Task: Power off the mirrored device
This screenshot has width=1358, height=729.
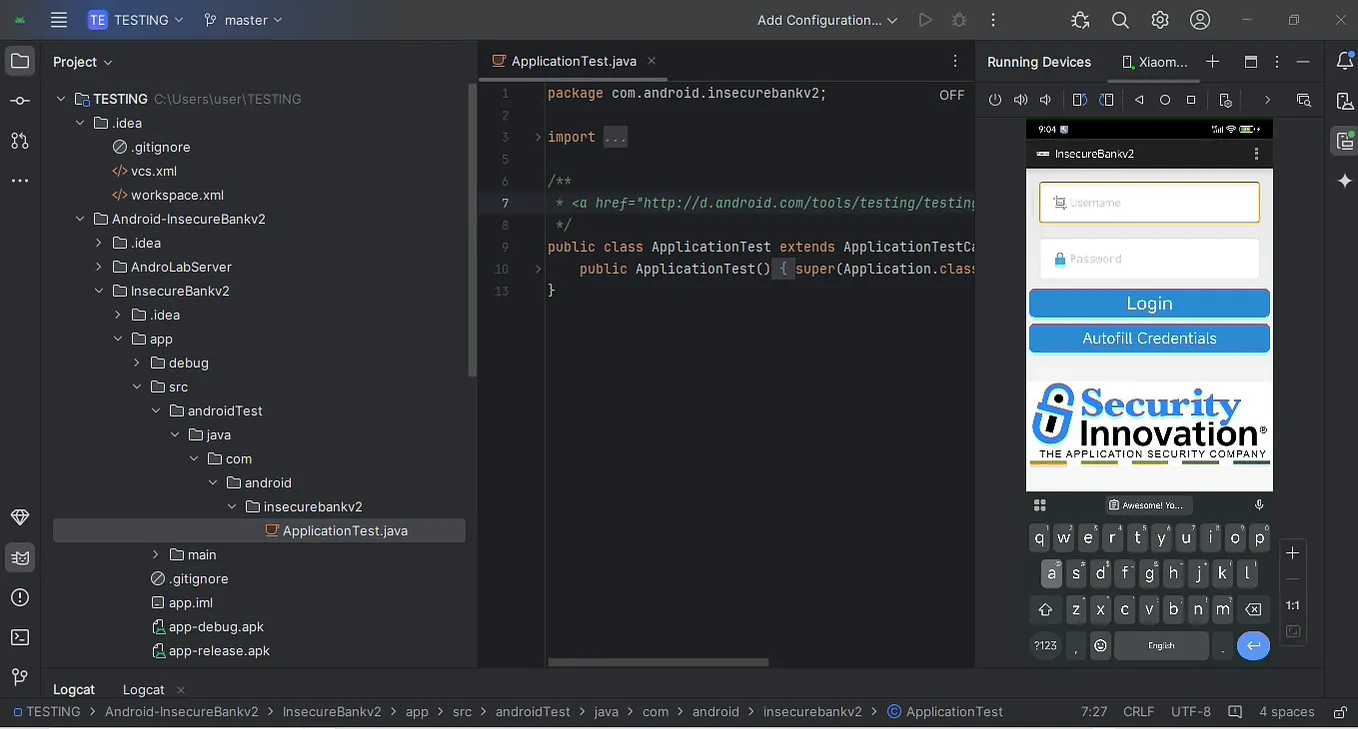Action: [x=995, y=99]
